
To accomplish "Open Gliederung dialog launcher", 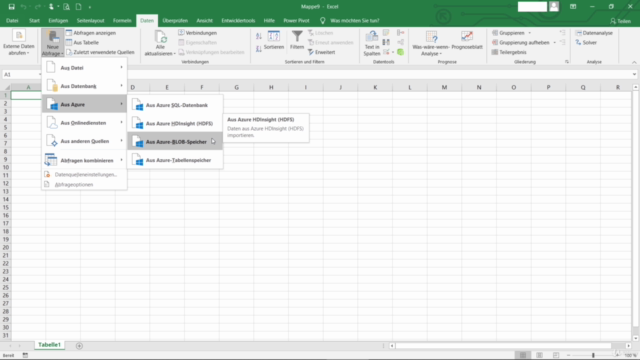I will [x=567, y=62].
